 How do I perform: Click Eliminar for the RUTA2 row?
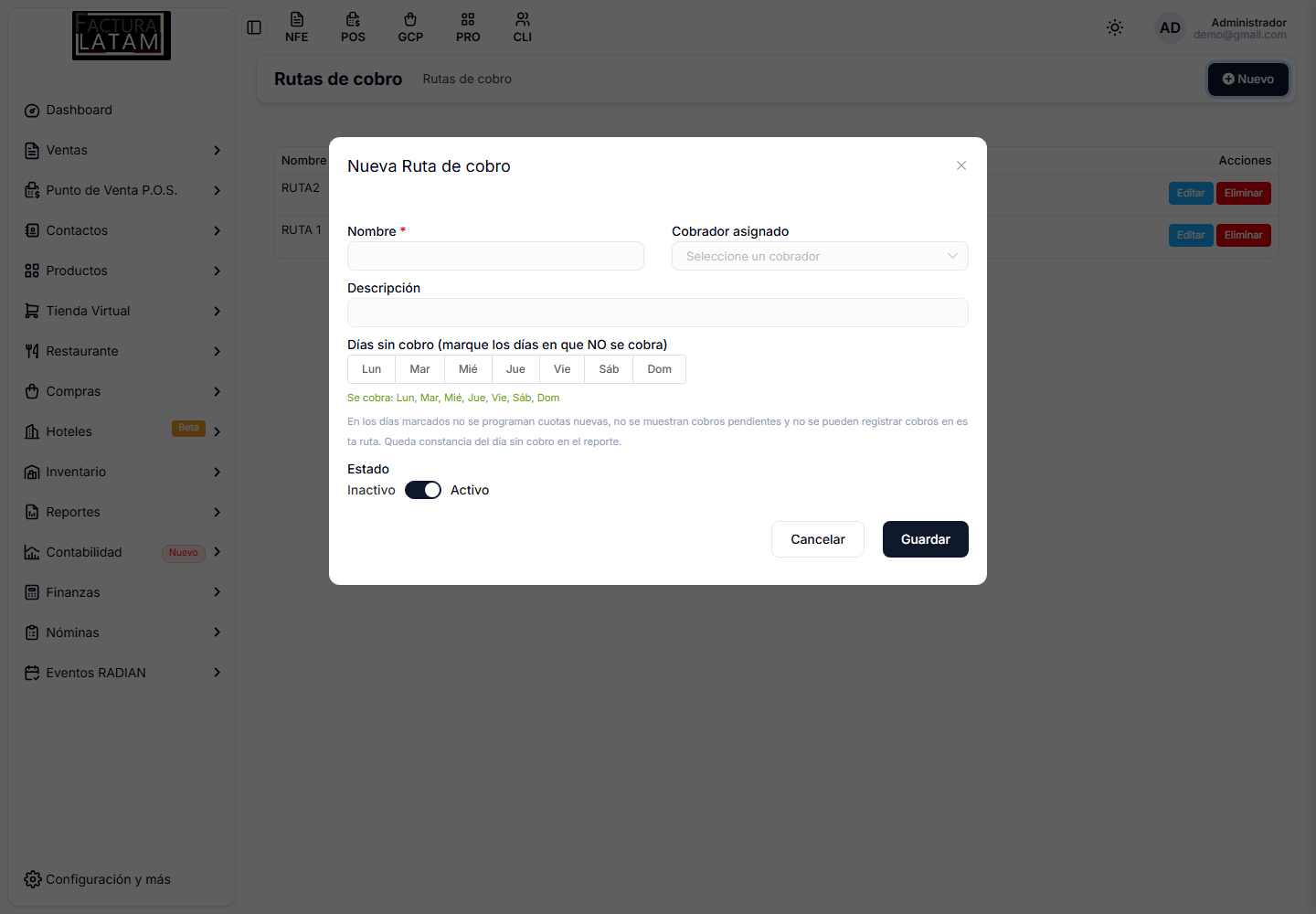1243,193
